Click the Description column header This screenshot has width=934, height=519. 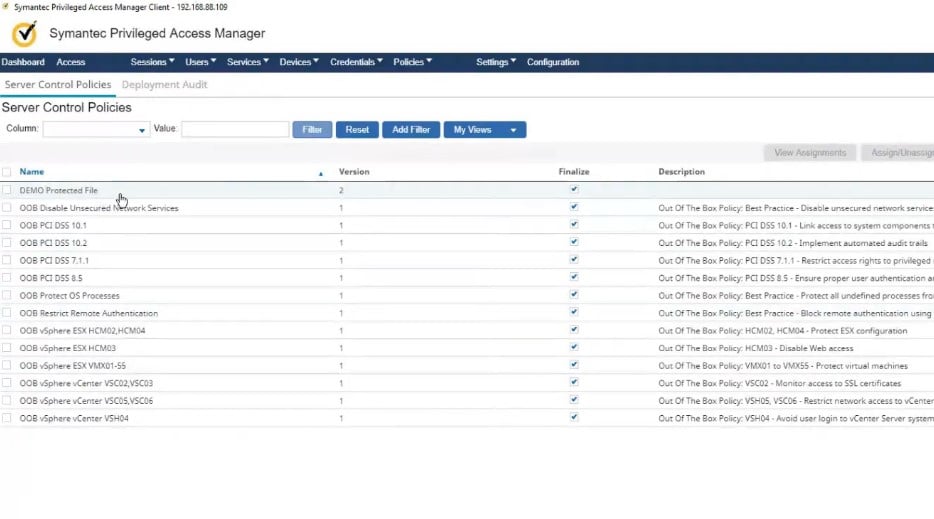(681, 172)
